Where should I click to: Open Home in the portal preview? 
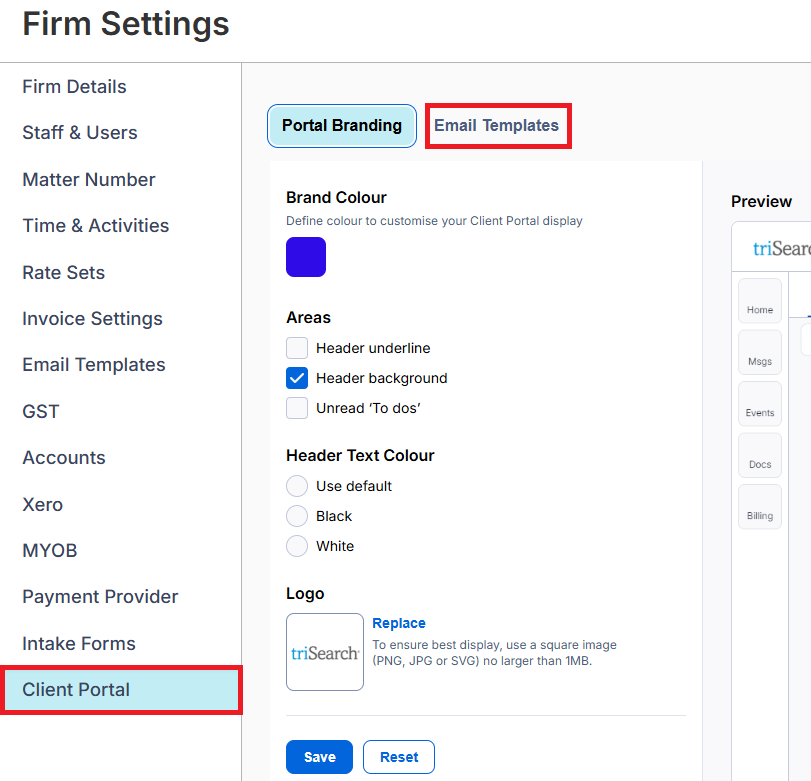point(760,300)
